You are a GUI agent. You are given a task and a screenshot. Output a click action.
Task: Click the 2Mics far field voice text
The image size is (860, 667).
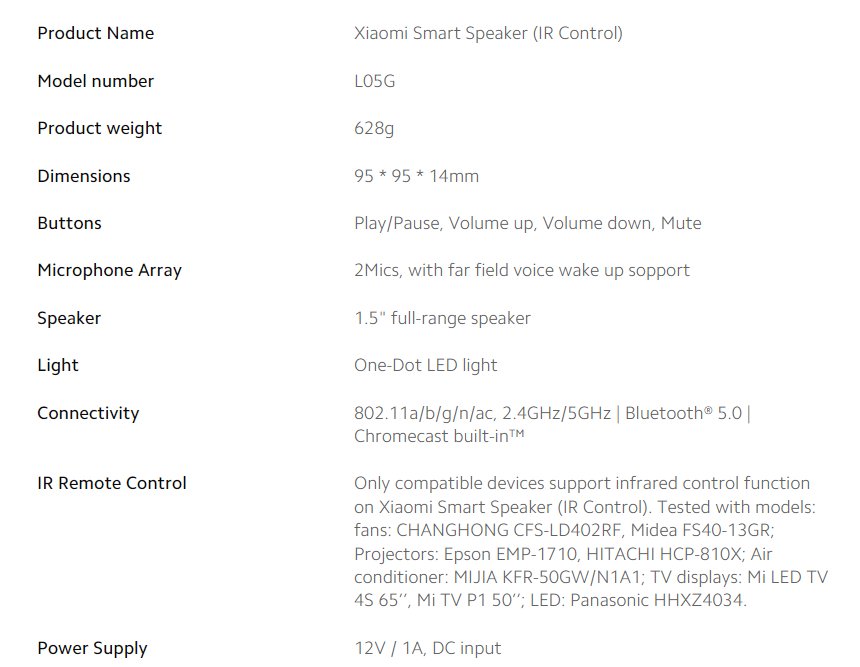click(x=522, y=270)
